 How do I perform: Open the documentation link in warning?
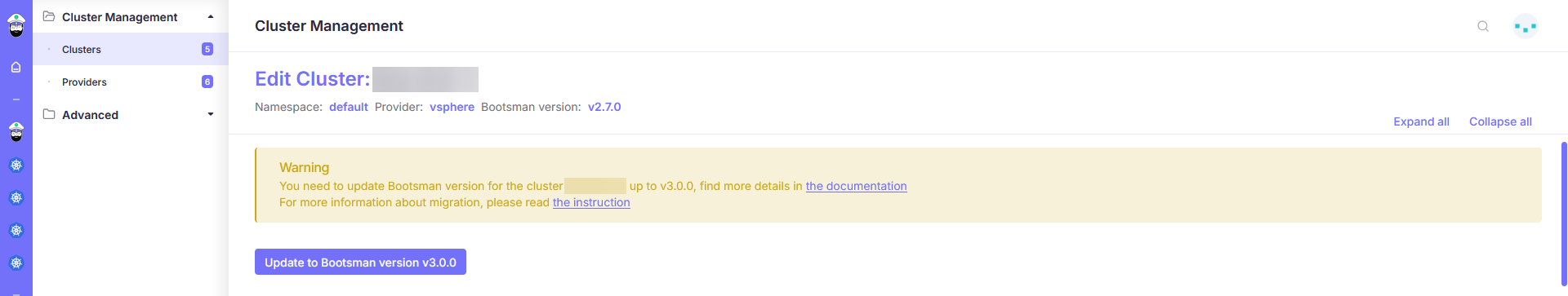pyautogui.click(x=856, y=186)
